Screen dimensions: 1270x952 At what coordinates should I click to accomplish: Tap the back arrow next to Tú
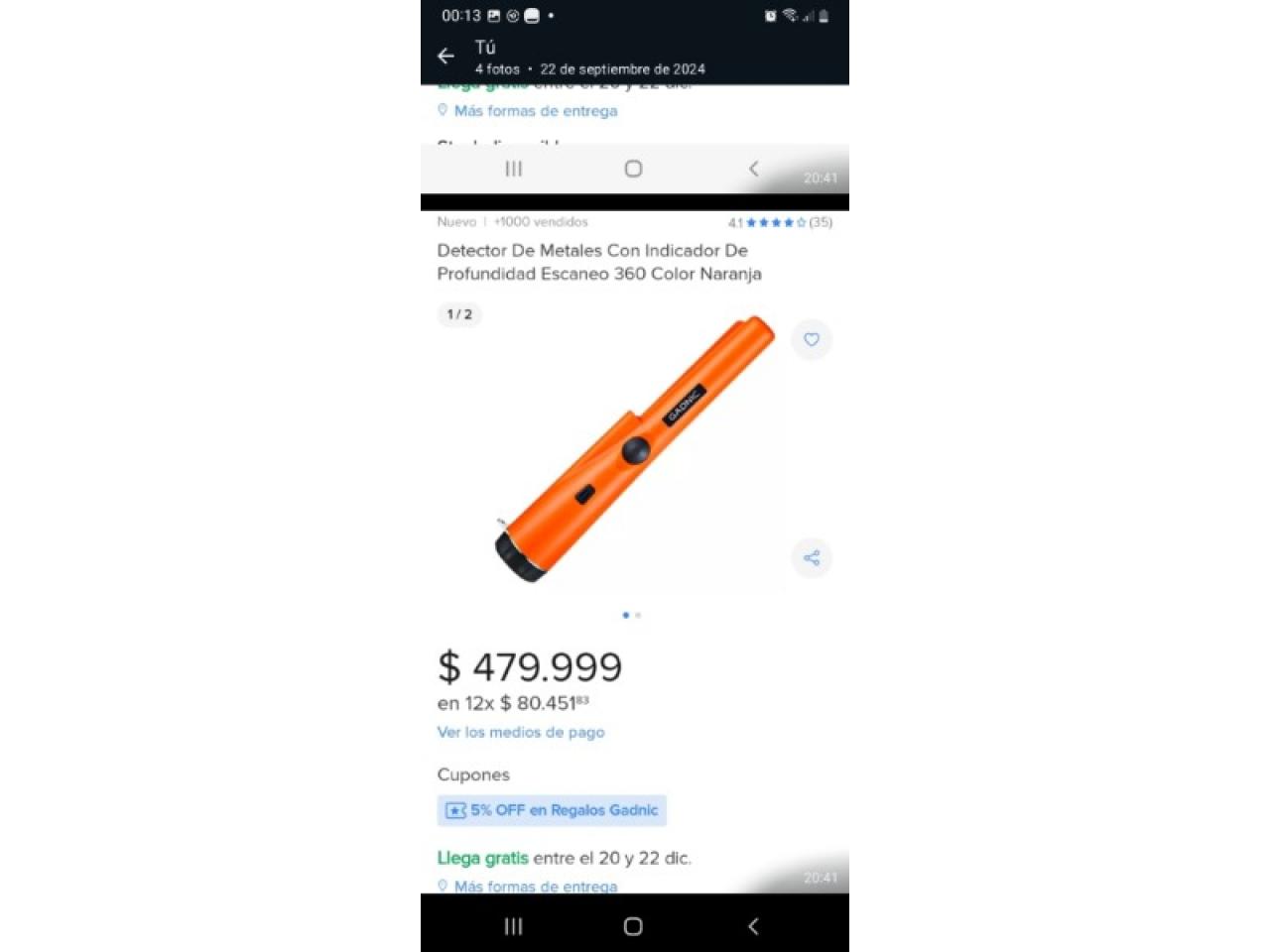pyautogui.click(x=445, y=57)
